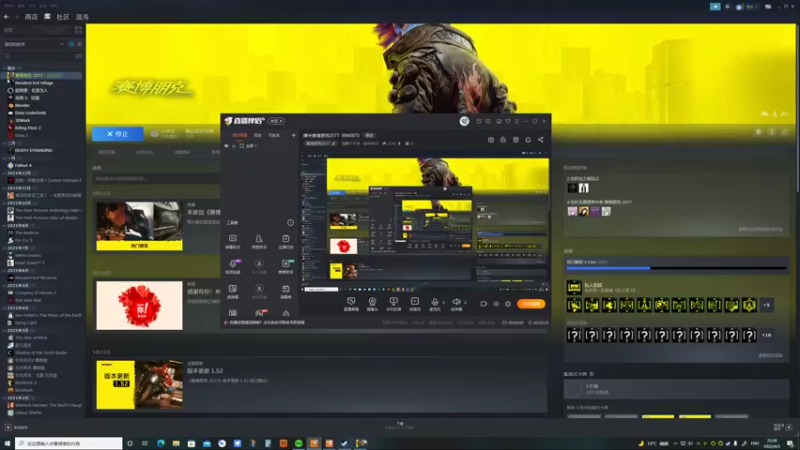800x450 pixels.
Task: Toggle lock of 全屏1 source
Action: click(x=234, y=146)
